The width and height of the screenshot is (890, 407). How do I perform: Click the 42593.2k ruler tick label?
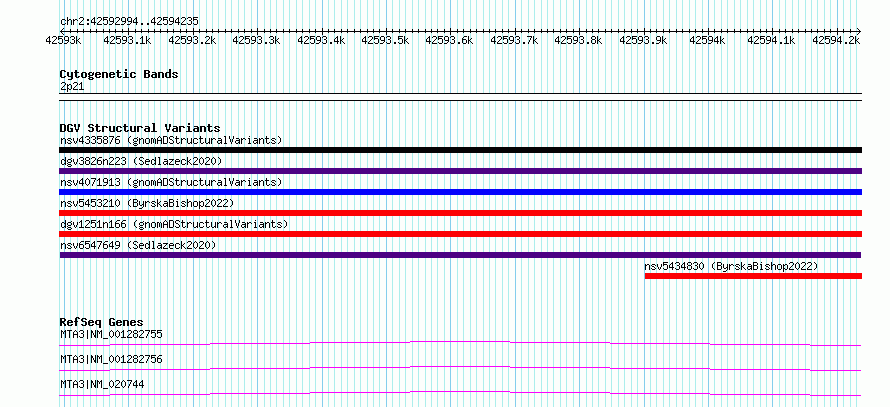192,40
